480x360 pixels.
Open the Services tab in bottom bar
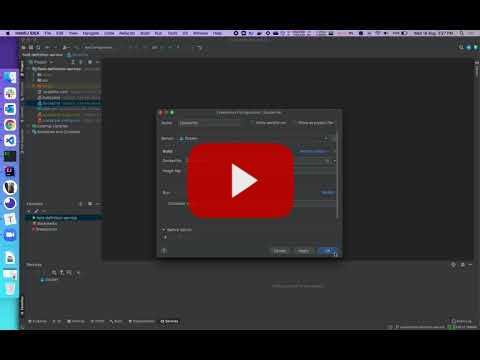point(169,321)
